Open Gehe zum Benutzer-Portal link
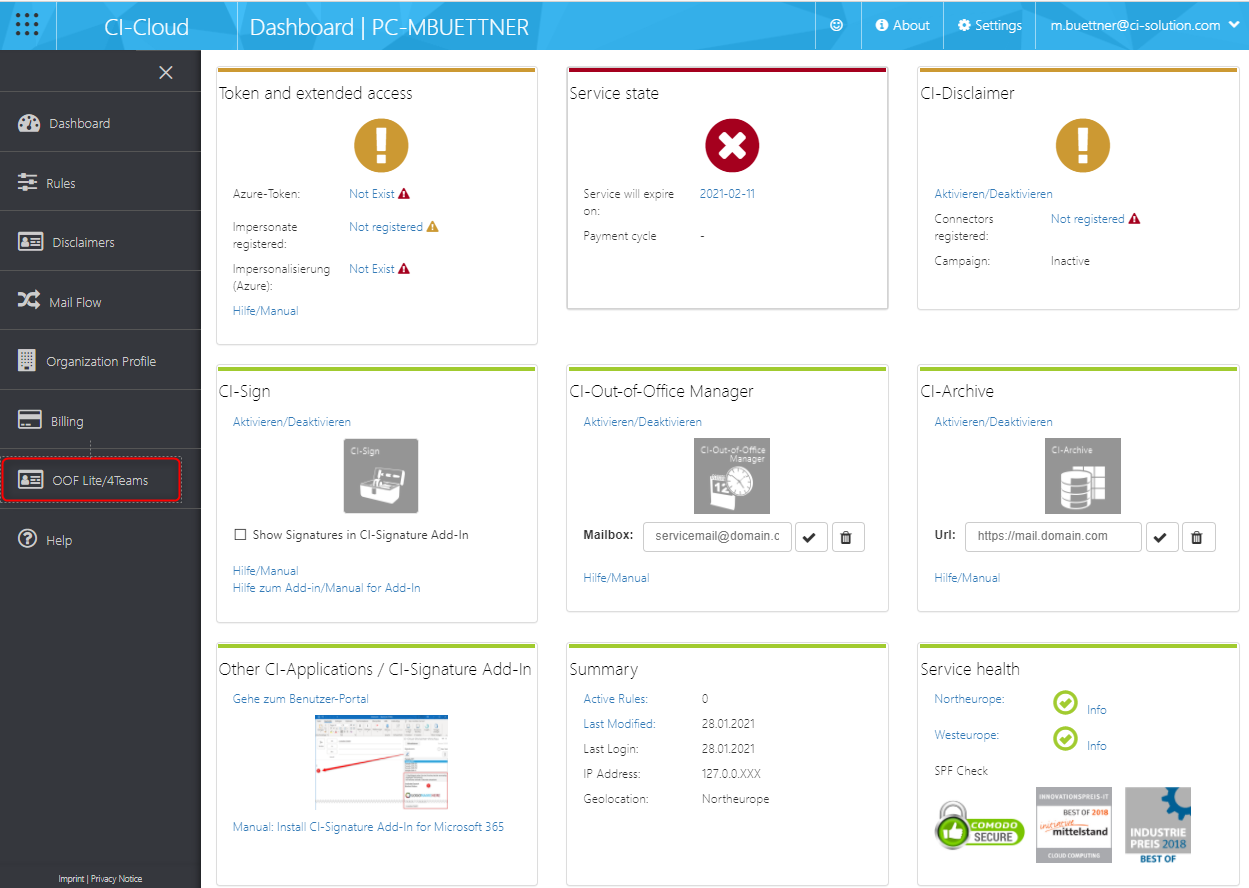This screenshot has height=888, width=1249. tap(300, 699)
